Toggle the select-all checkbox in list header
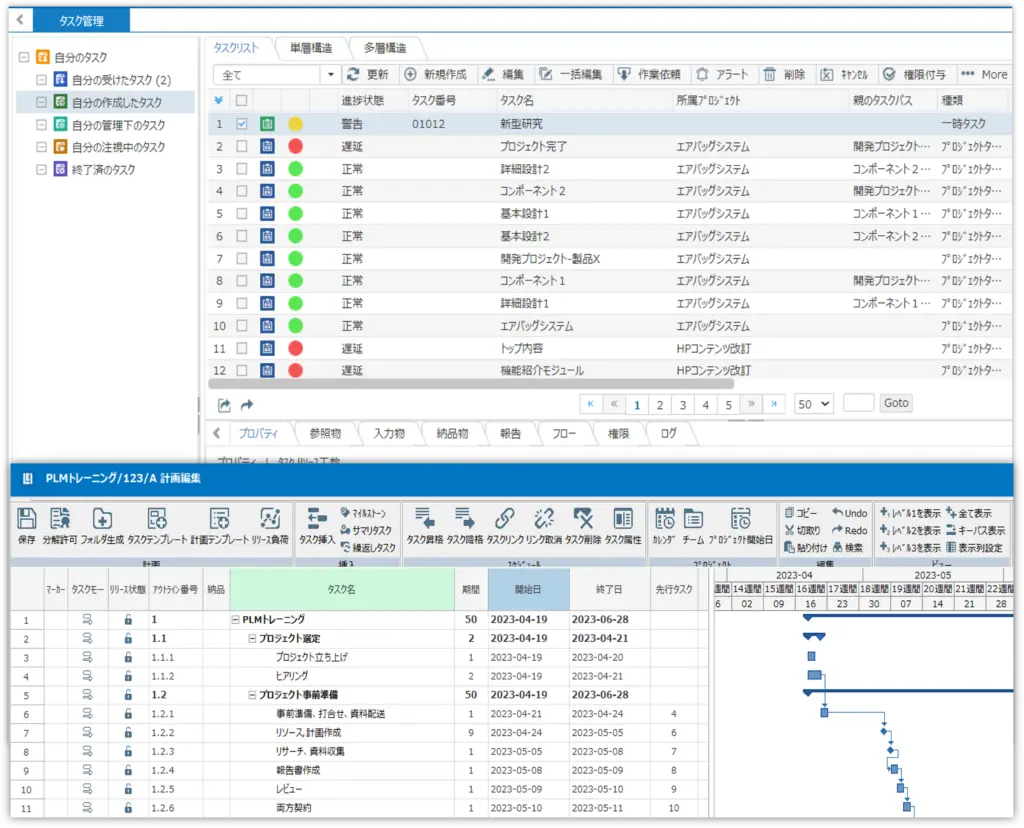This screenshot has width=1024, height=828. 242,101
